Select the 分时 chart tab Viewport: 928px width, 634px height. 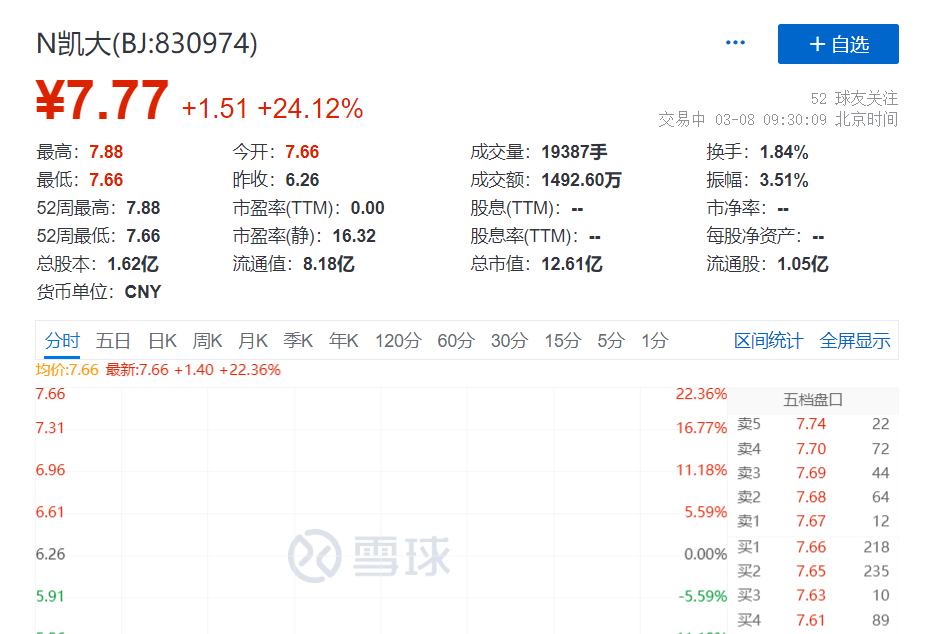62,341
